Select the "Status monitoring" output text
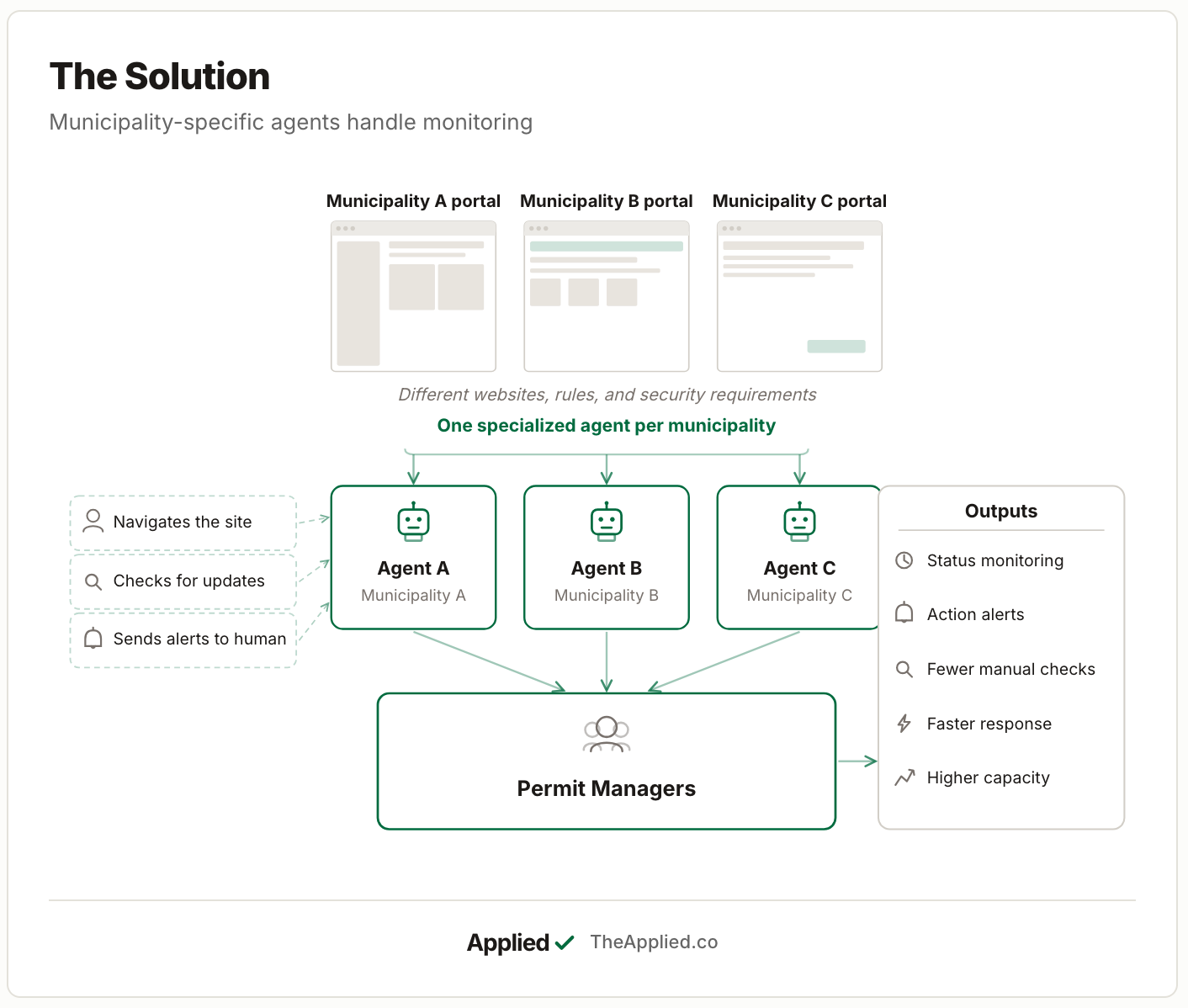 [x=995, y=560]
